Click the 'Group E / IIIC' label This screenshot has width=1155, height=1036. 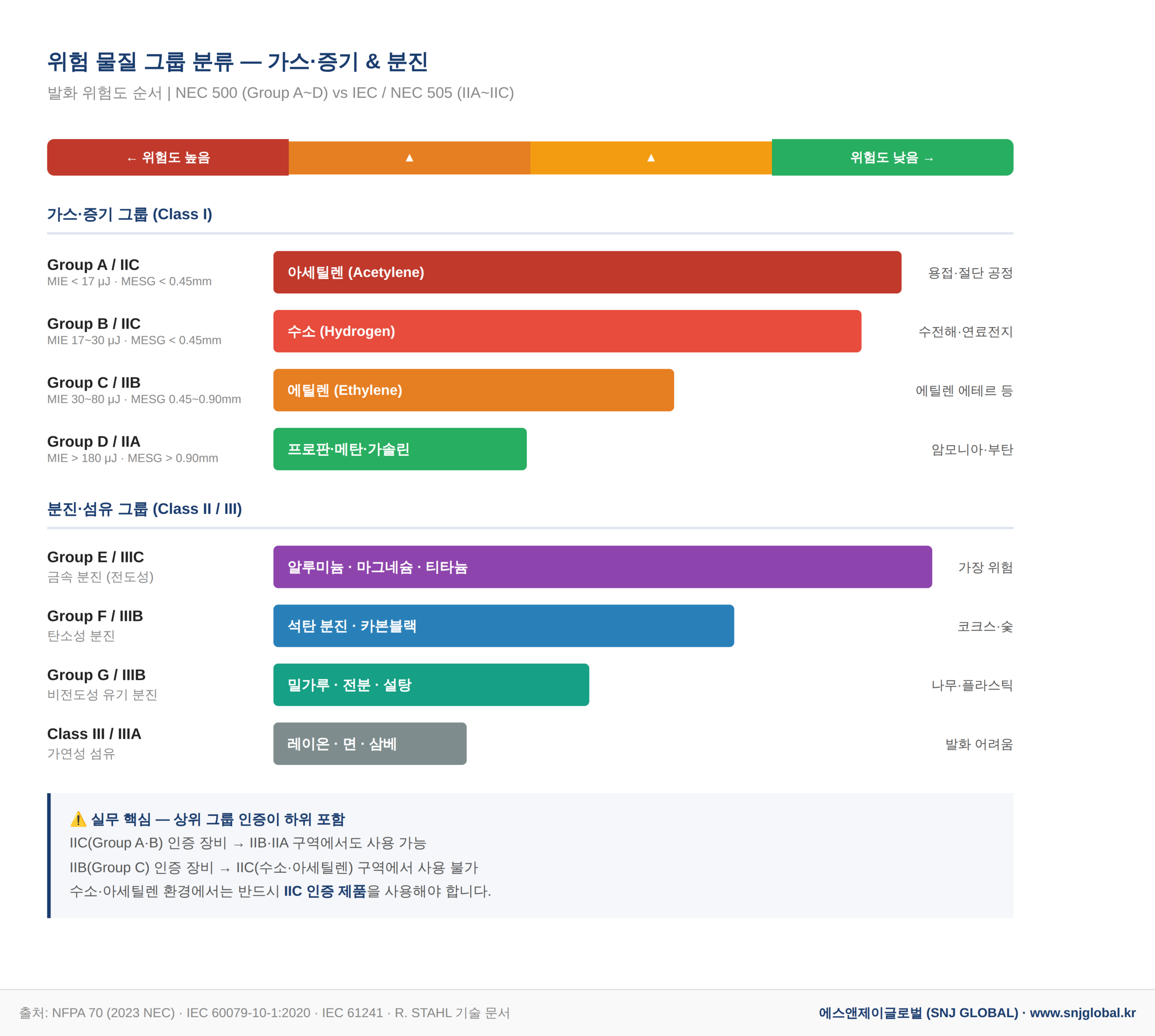(x=96, y=557)
